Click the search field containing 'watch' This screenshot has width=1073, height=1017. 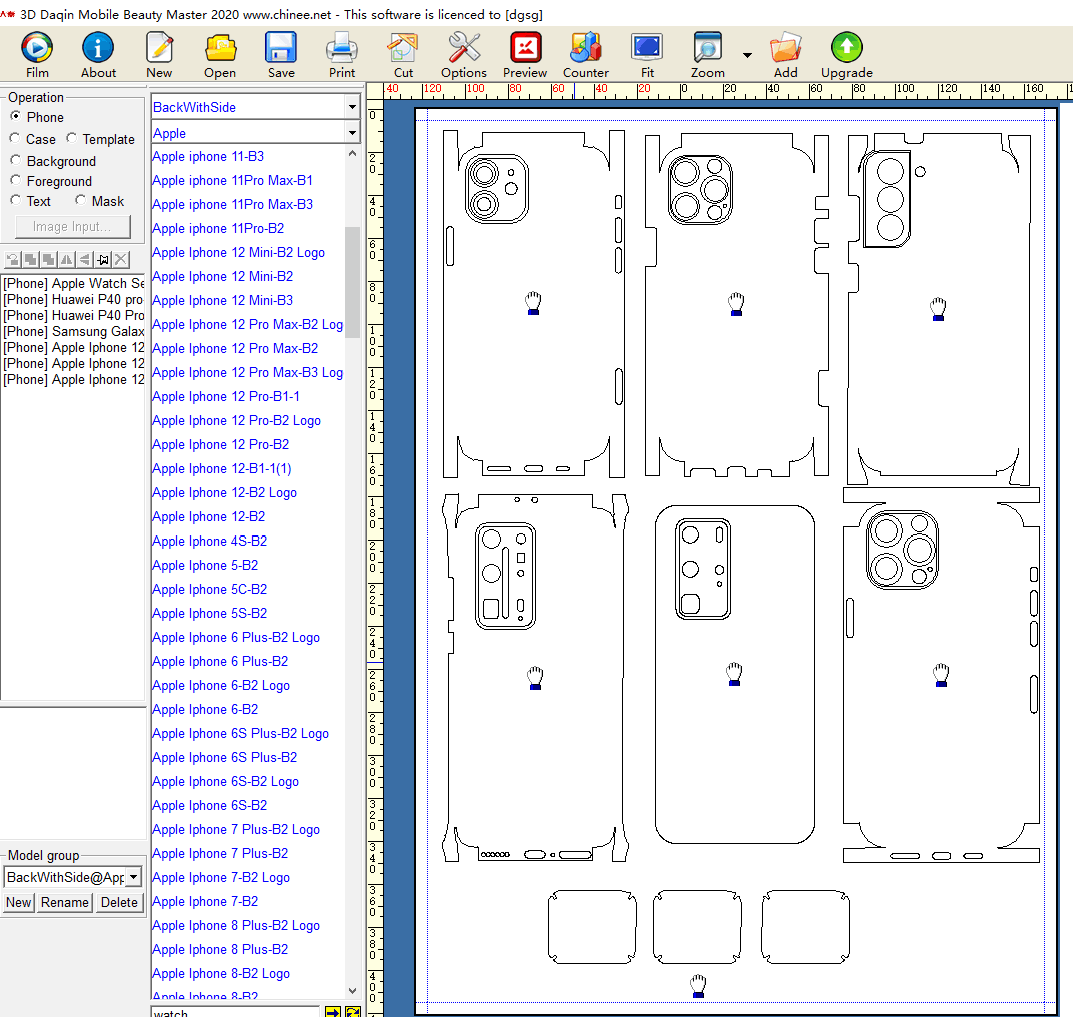click(x=235, y=1012)
